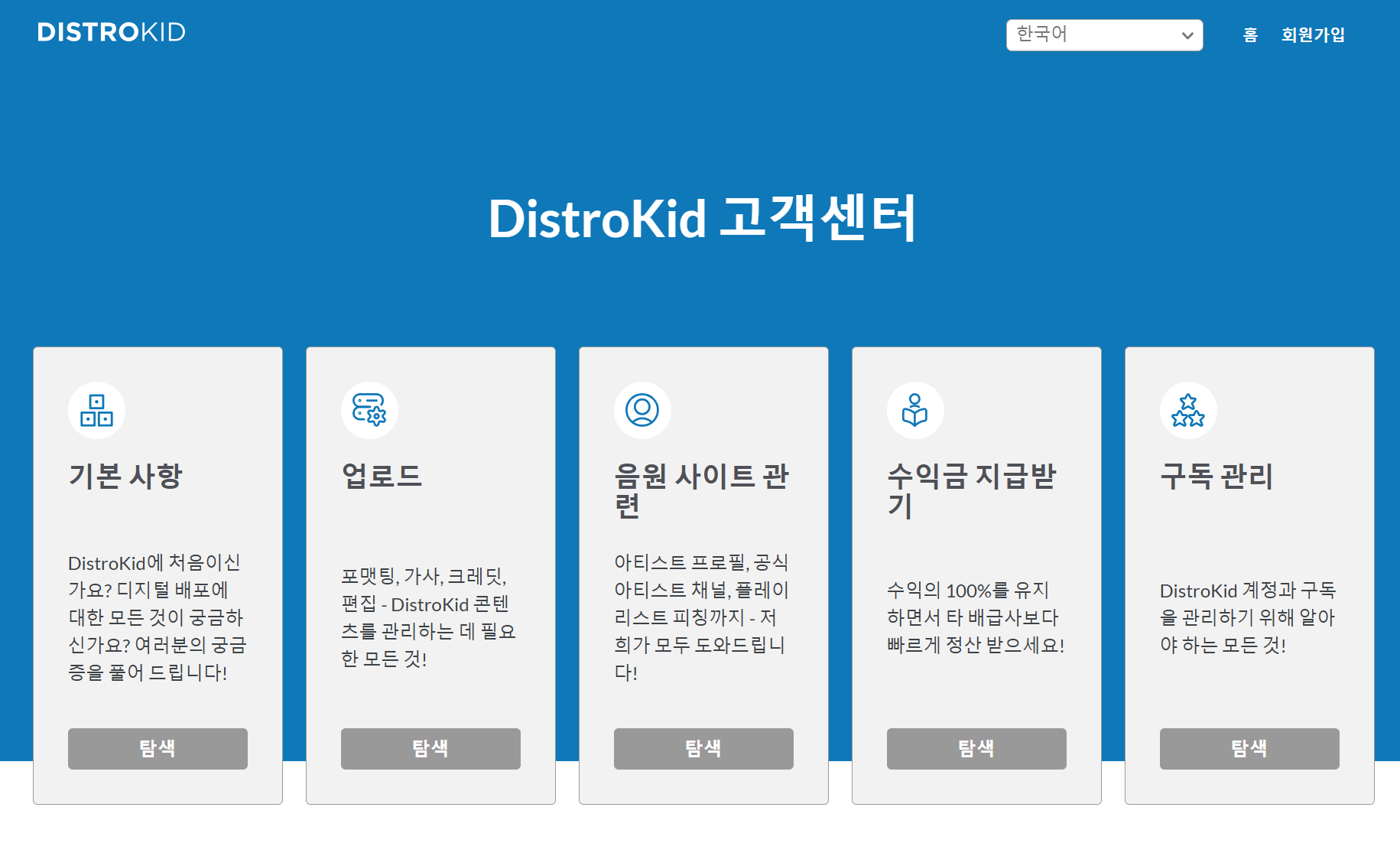Image resolution: width=1400 pixels, height=843 pixels.
Task: Open the 구독 관리 card title
Action: [x=1216, y=476]
